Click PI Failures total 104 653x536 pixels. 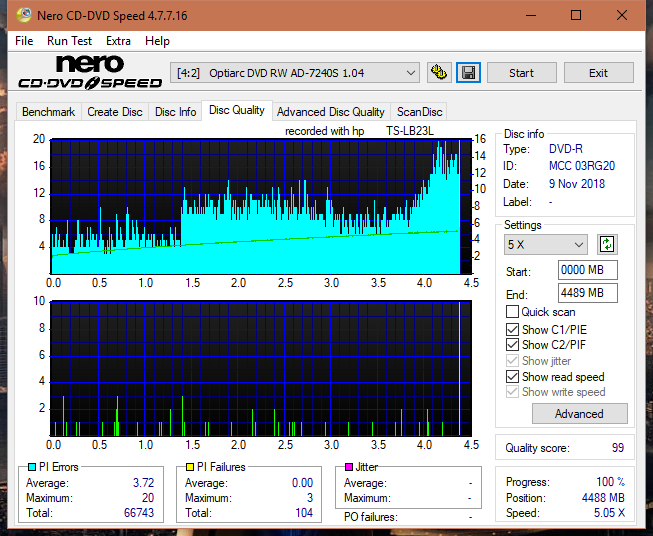304,513
